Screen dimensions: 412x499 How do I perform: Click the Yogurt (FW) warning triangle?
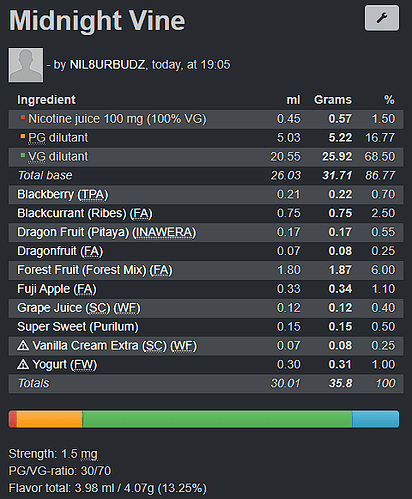[x=23, y=364]
